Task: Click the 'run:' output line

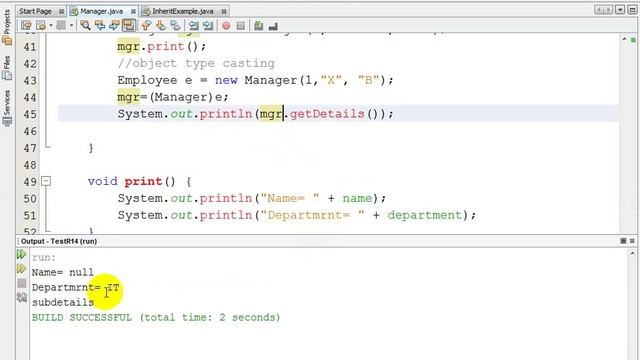Action: (44, 258)
